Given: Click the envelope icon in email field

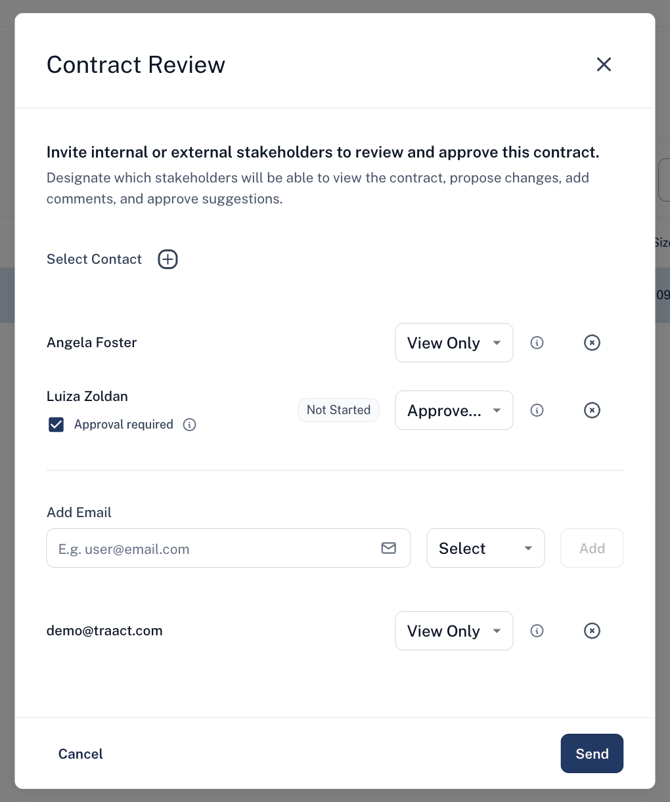Looking at the screenshot, I should click(x=389, y=548).
